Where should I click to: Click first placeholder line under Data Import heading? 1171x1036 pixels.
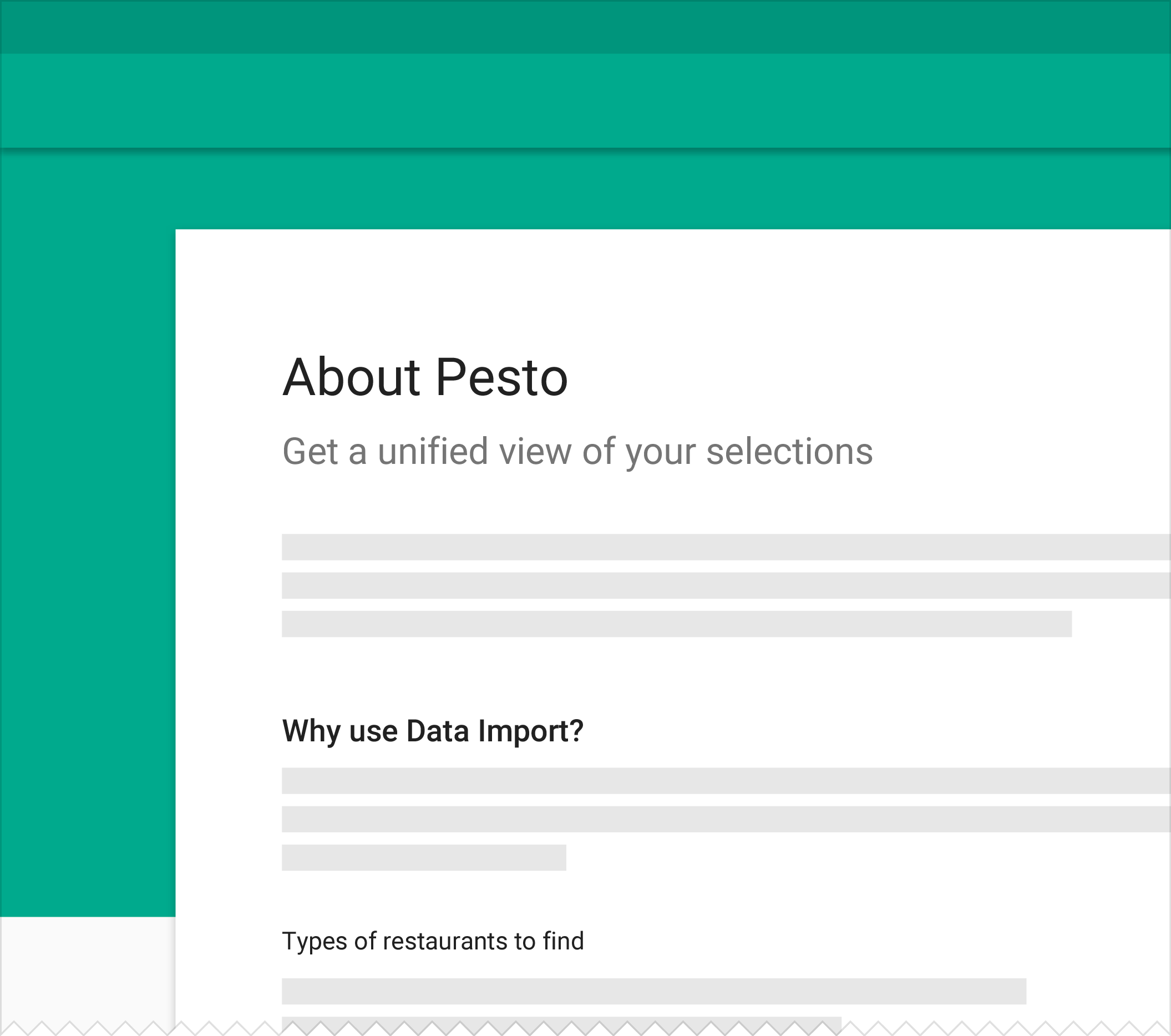[727, 781]
